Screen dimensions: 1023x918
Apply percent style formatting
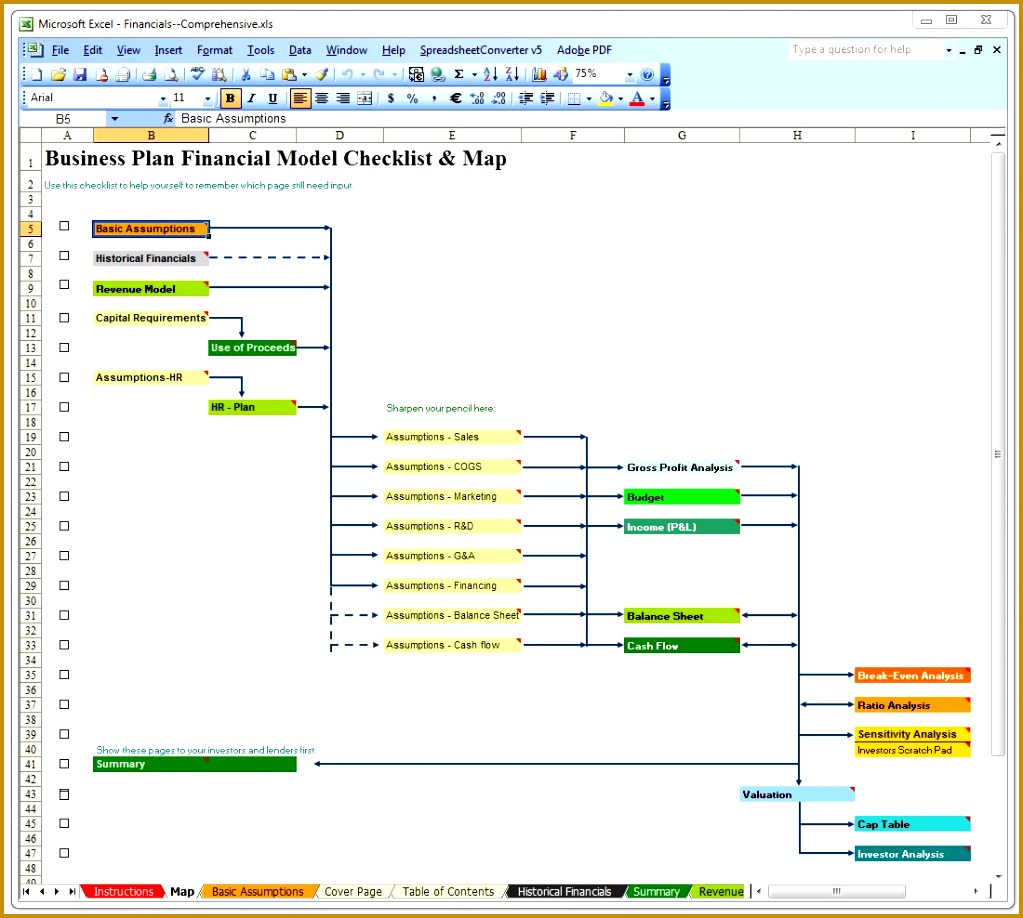click(414, 98)
